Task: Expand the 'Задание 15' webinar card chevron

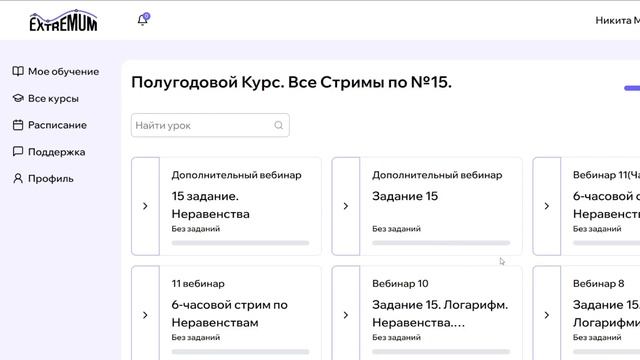Action: [x=346, y=206]
